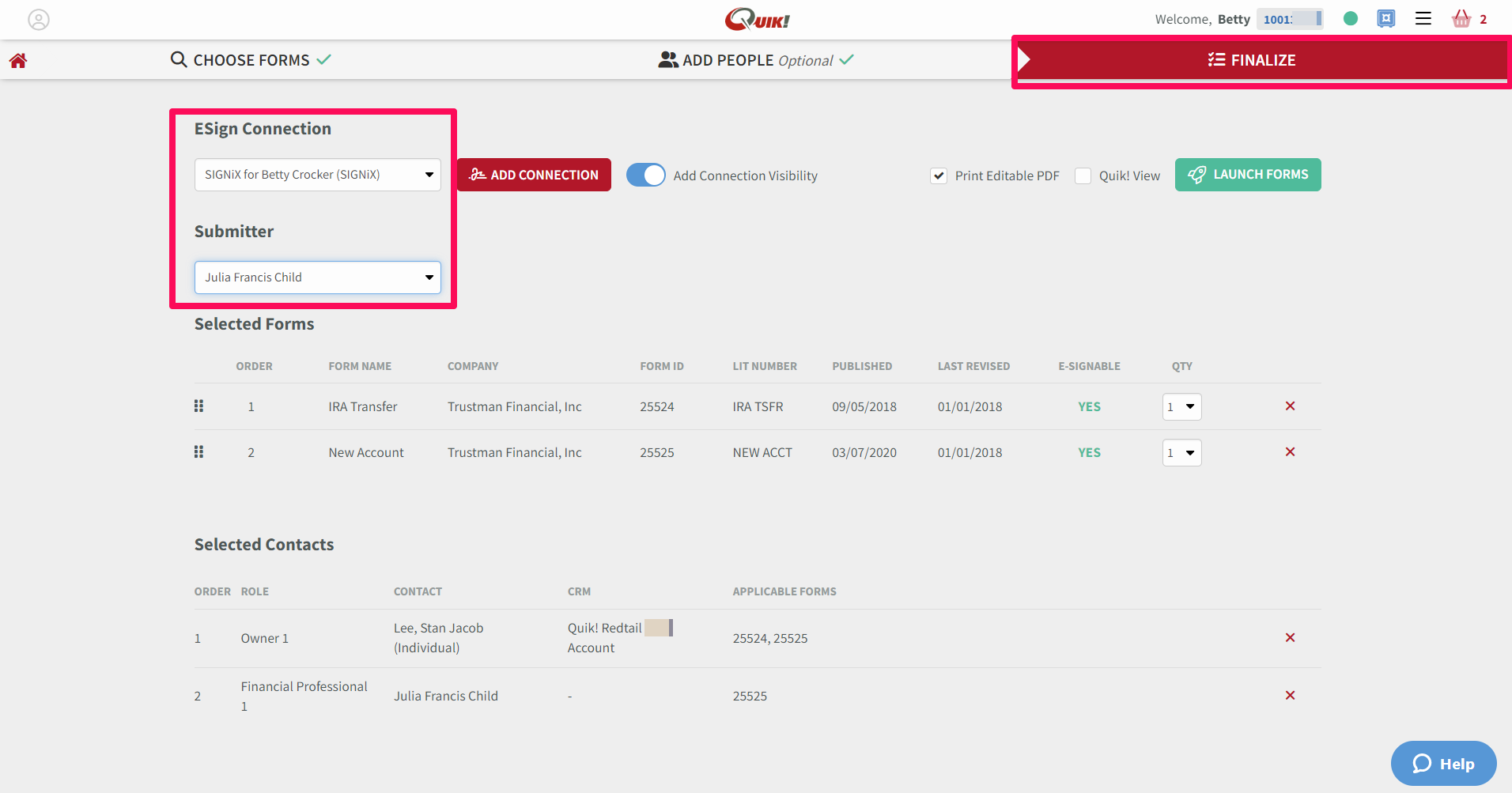This screenshot has width=1512, height=793.
Task: Enable the Quik! View checkbox
Action: coord(1083,176)
